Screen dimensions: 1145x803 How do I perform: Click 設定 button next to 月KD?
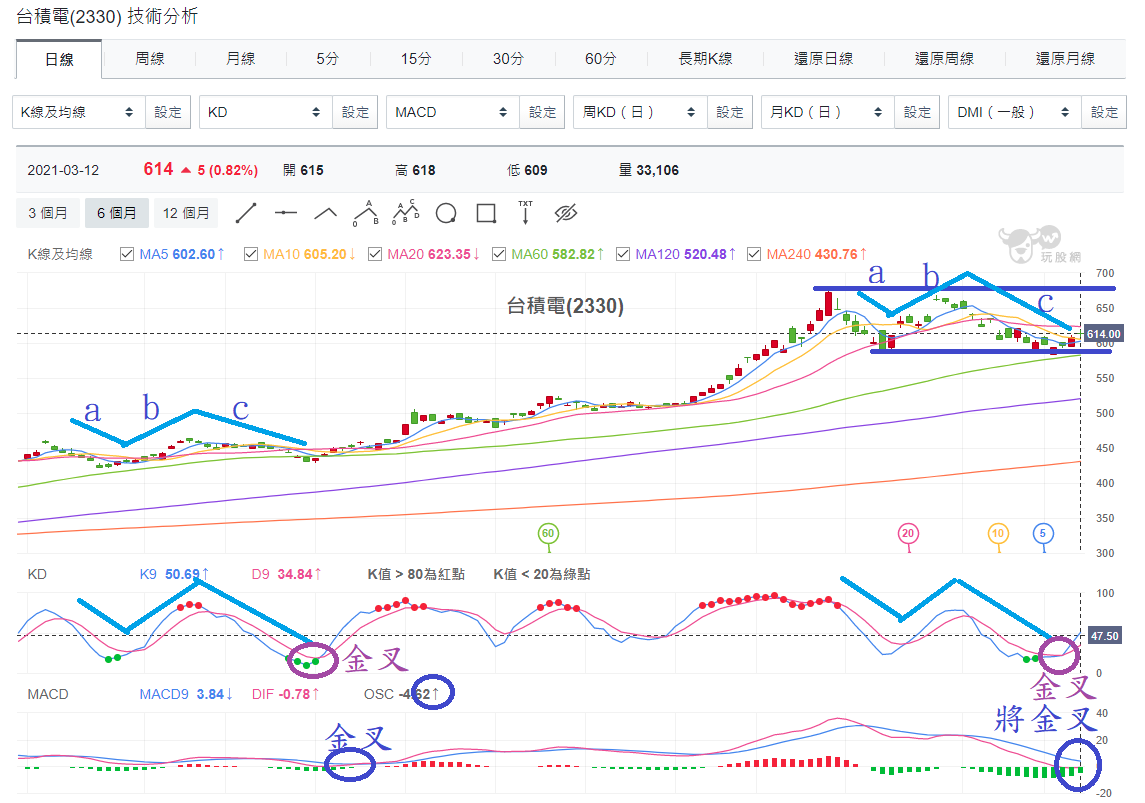pos(917,112)
